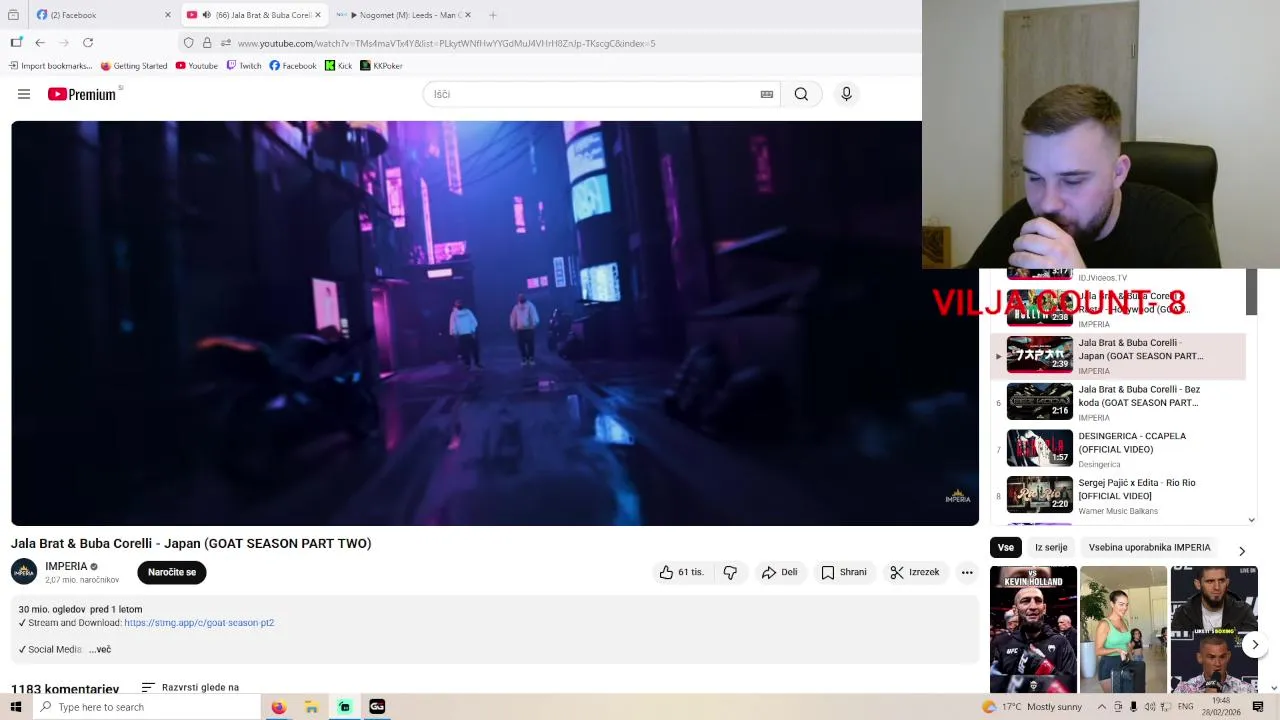
Task: Switch to the Nogomet Leeds - Man C tab
Action: tap(400, 15)
